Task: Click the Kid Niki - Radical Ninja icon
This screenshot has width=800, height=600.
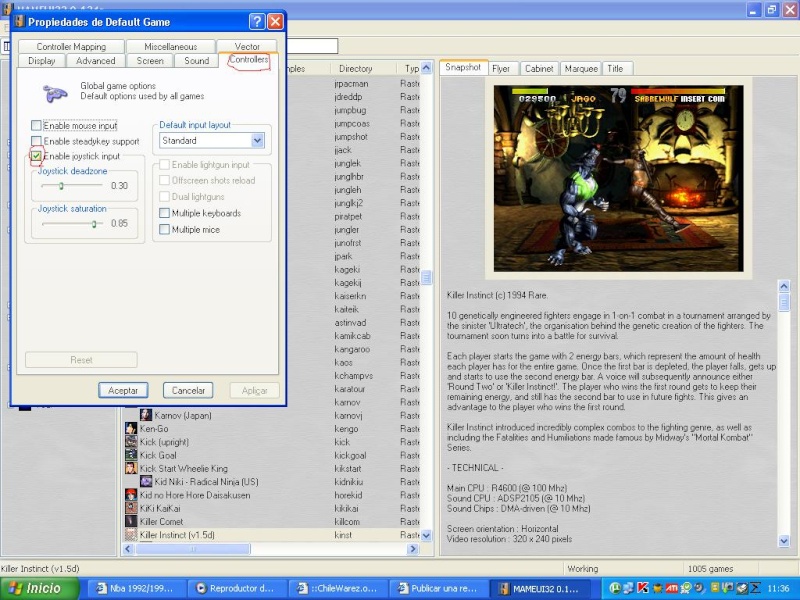Action: [x=146, y=482]
